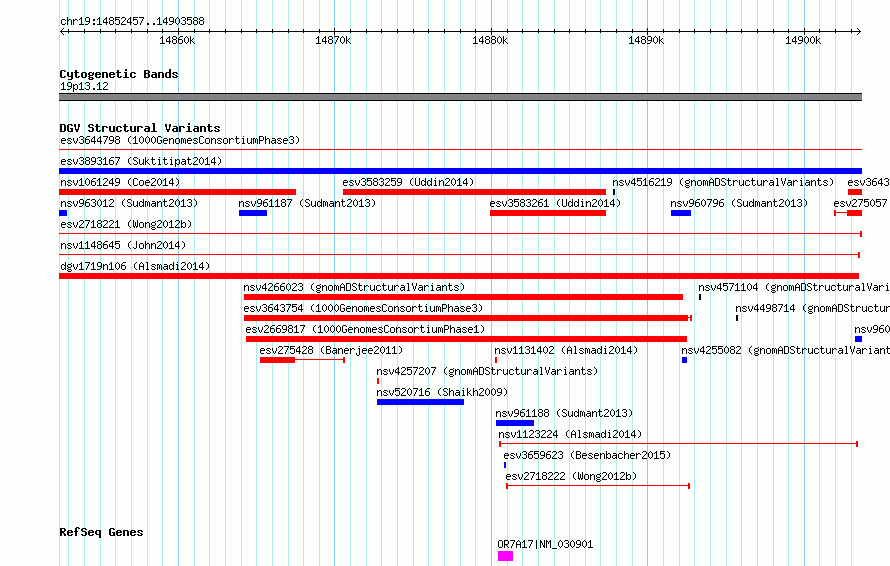The width and height of the screenshot is (890, 566).
Task: Click the 14880k ruler position label
Action: click(490, 40)
